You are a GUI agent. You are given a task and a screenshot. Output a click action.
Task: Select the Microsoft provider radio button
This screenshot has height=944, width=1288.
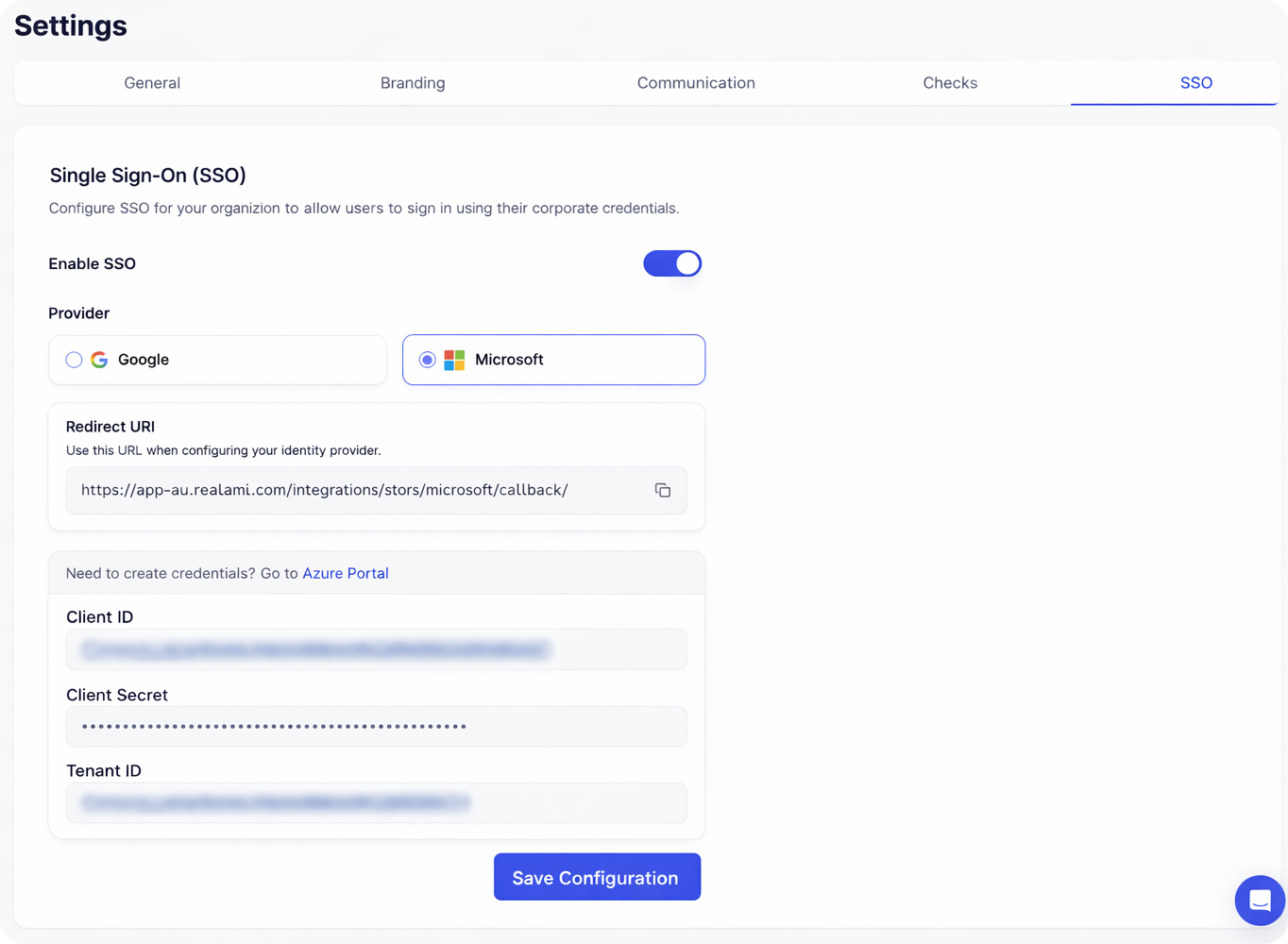click(x=428, y=360)
